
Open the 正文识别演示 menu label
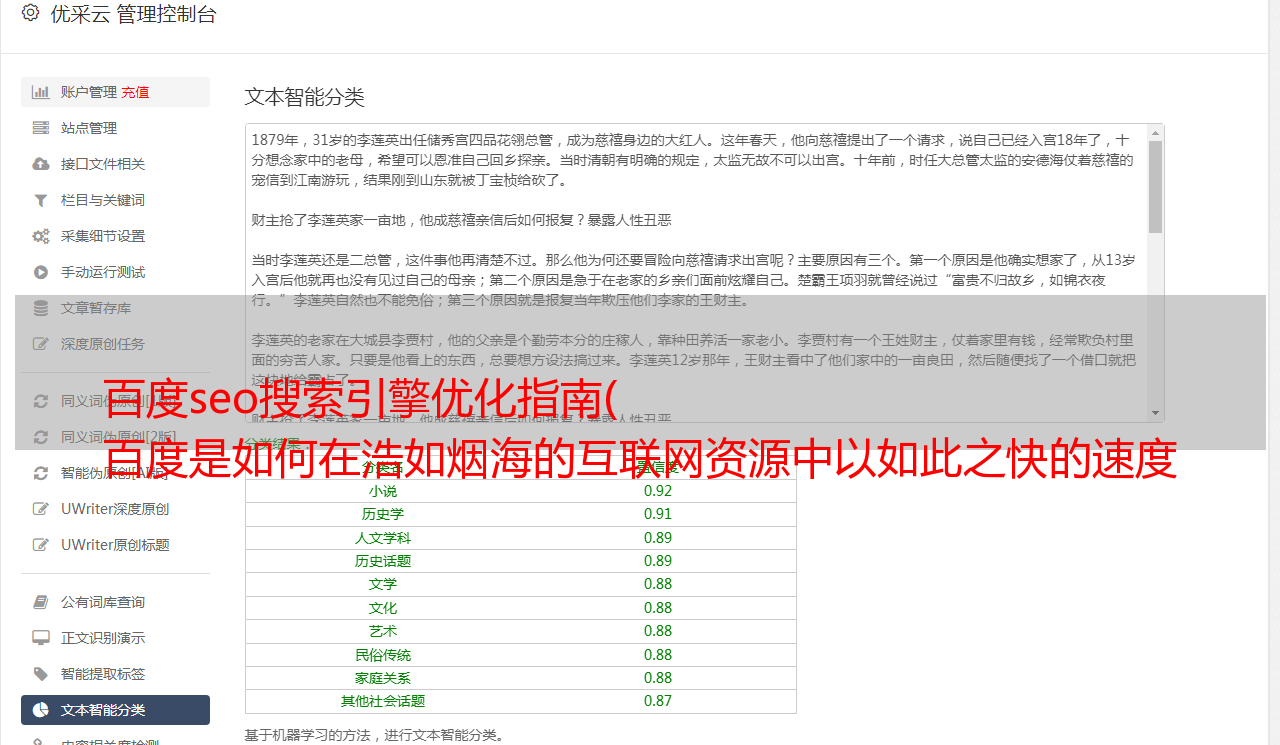pos(103,638)
